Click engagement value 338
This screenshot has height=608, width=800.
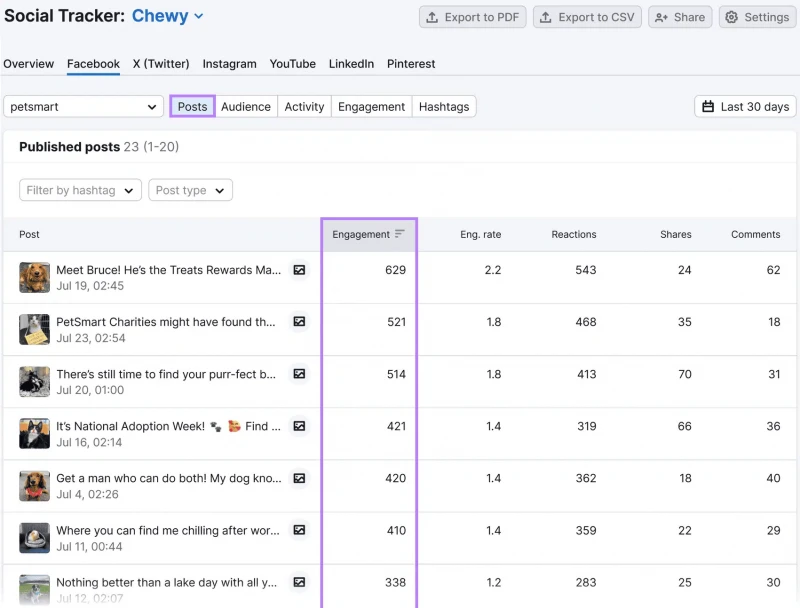(x=395, y=582)
